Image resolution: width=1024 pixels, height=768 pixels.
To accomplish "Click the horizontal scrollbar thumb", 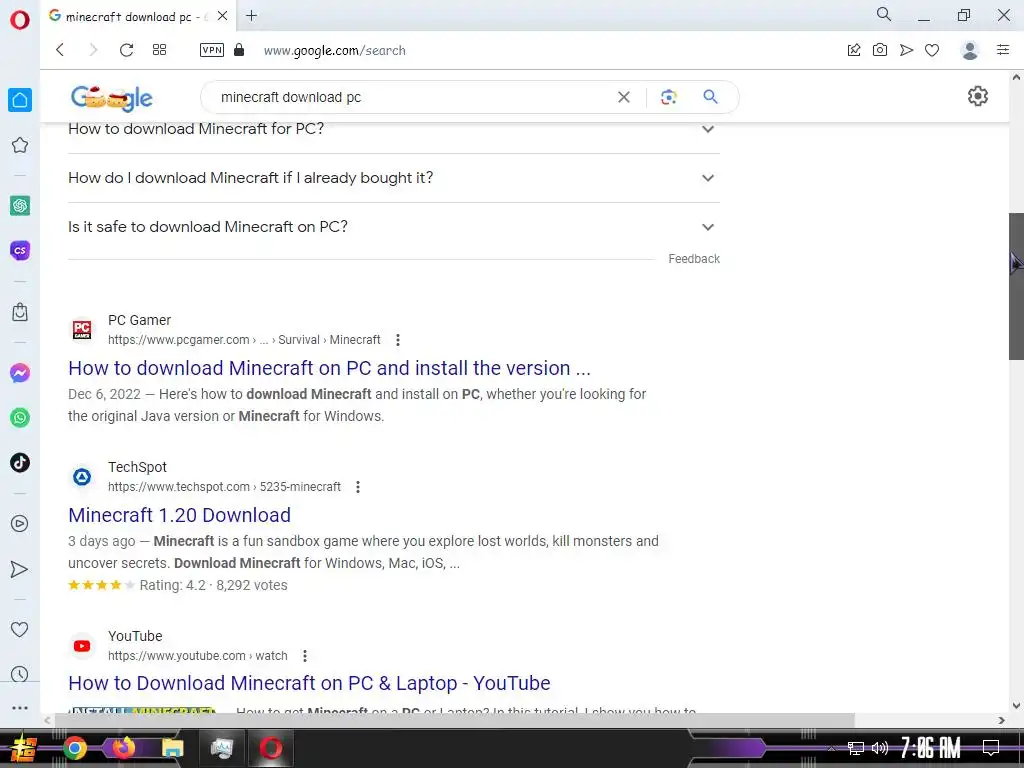I will click(x=454, y=720).
